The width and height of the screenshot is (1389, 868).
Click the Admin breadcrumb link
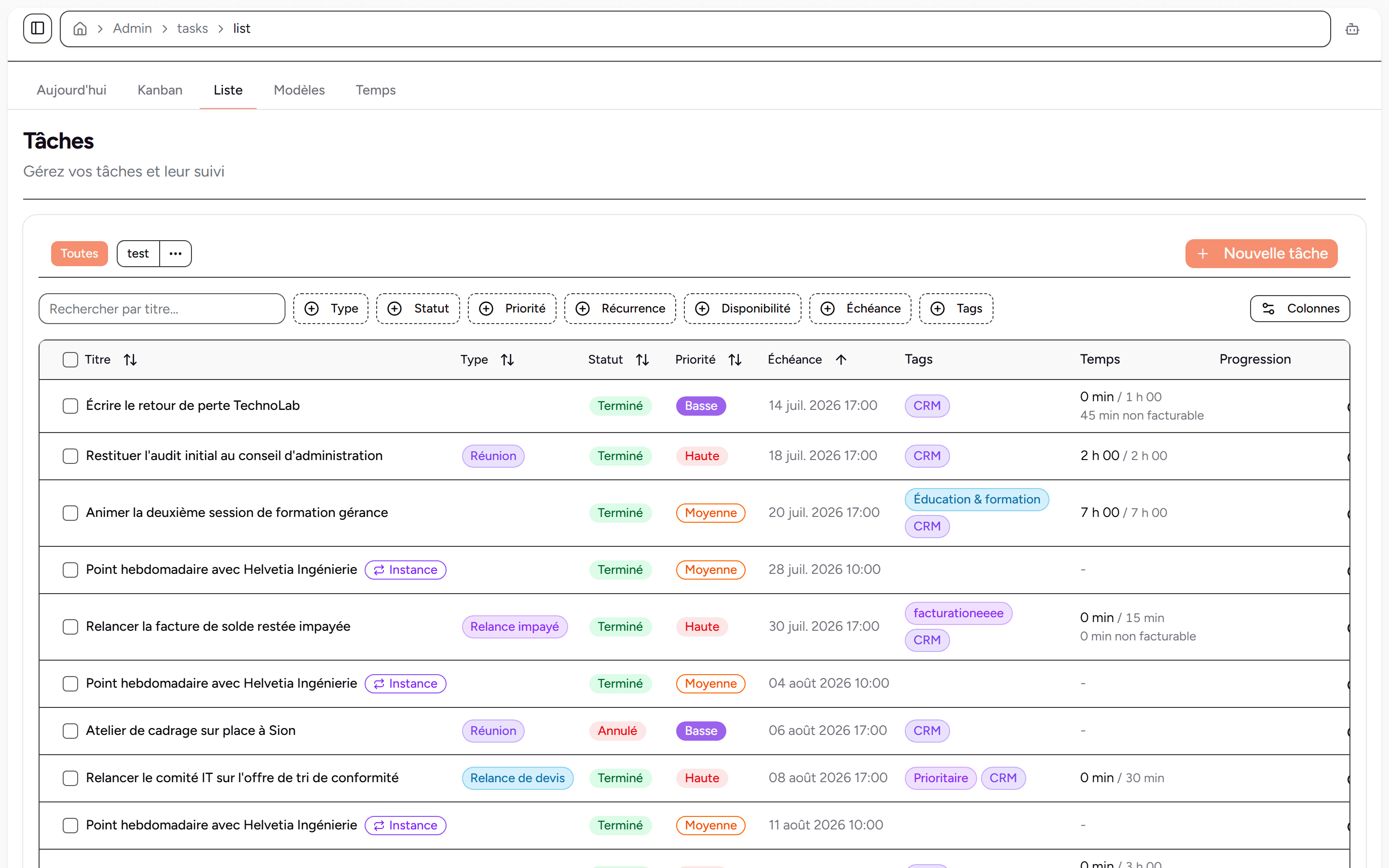[x=133, y=29]
